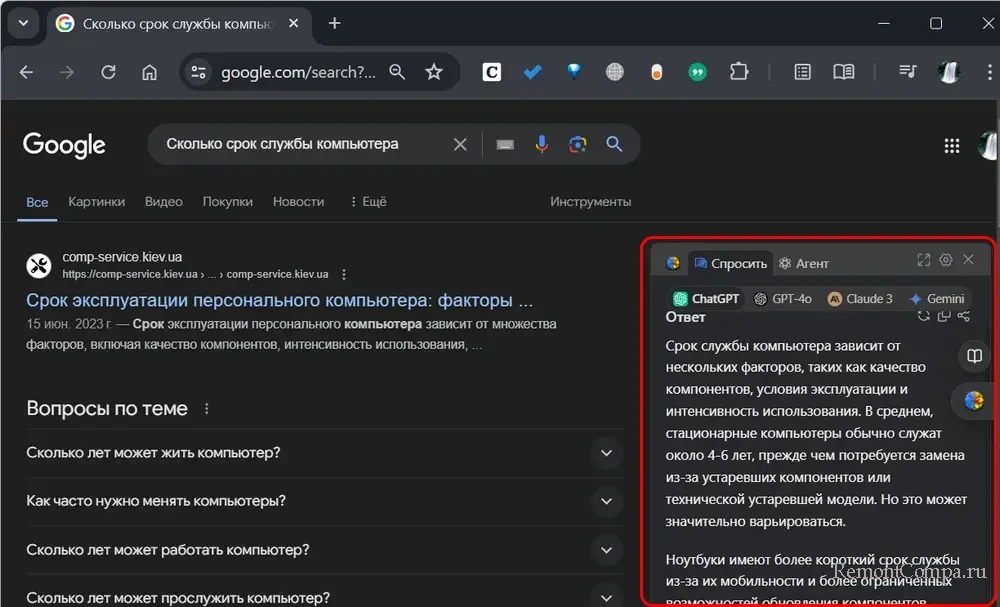Open the Google apps grid
1000x607 pixels.
pos(952,146)
